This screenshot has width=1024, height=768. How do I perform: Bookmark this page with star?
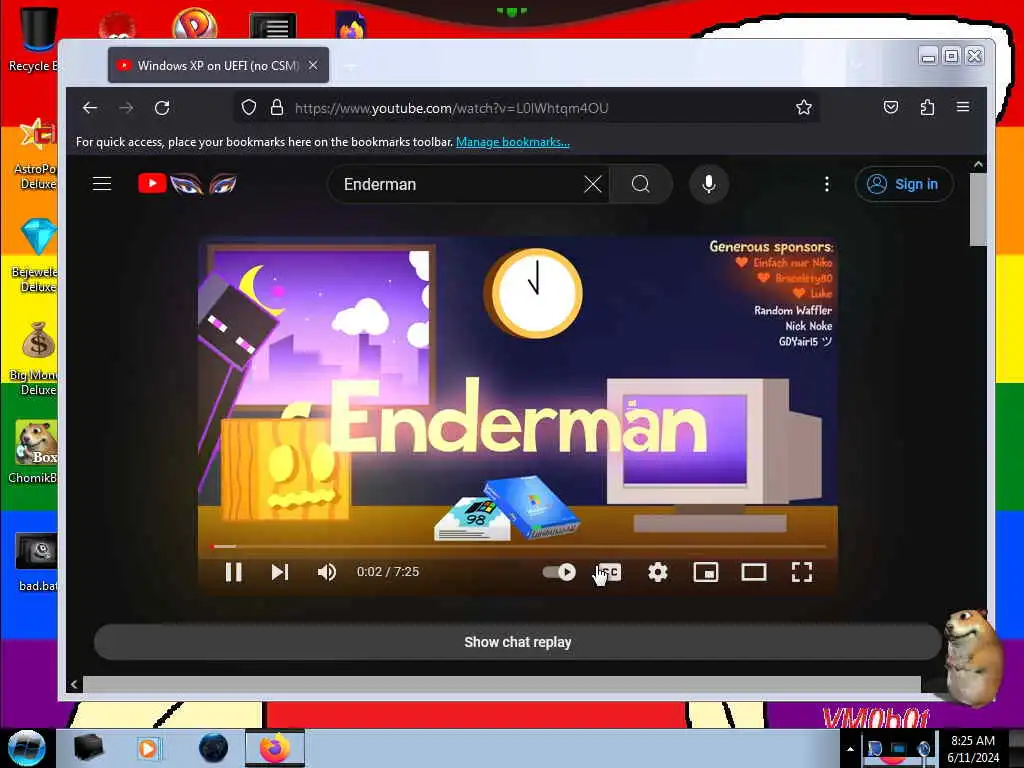point(804,108)
